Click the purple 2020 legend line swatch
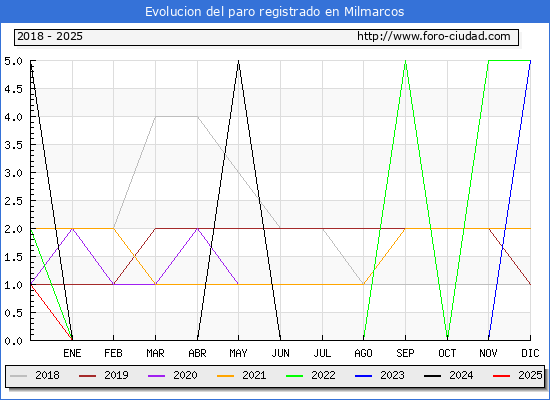Screen dimensions: 550x400 [156, 376]
